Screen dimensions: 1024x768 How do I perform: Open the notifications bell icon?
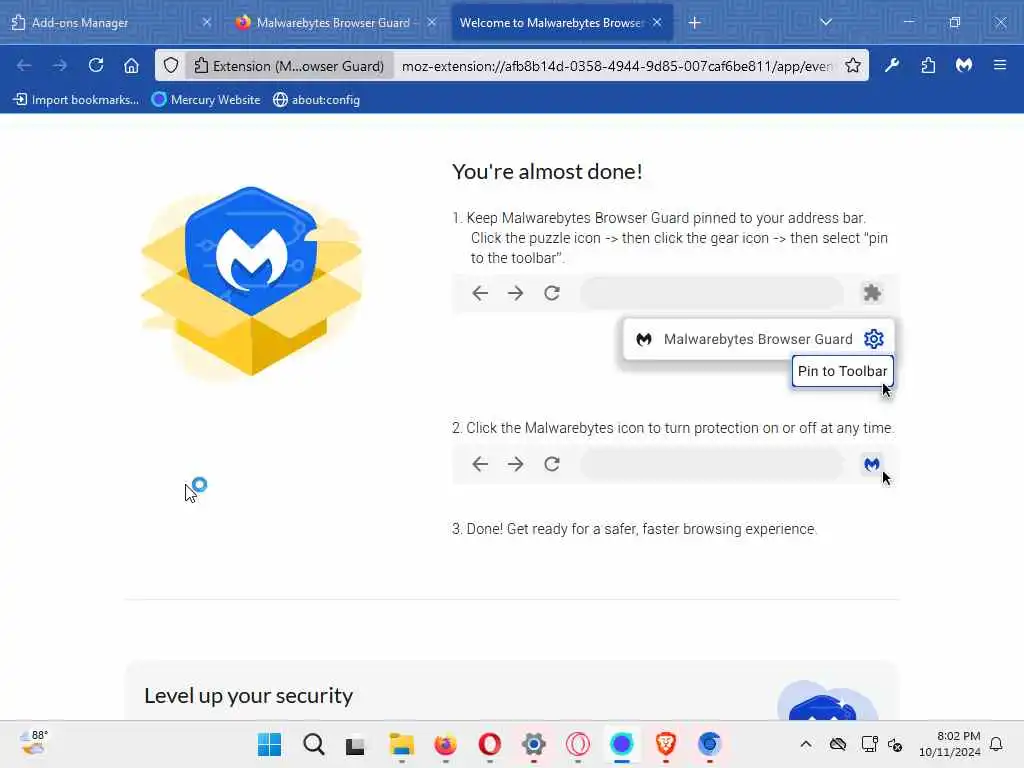[996, 744]
